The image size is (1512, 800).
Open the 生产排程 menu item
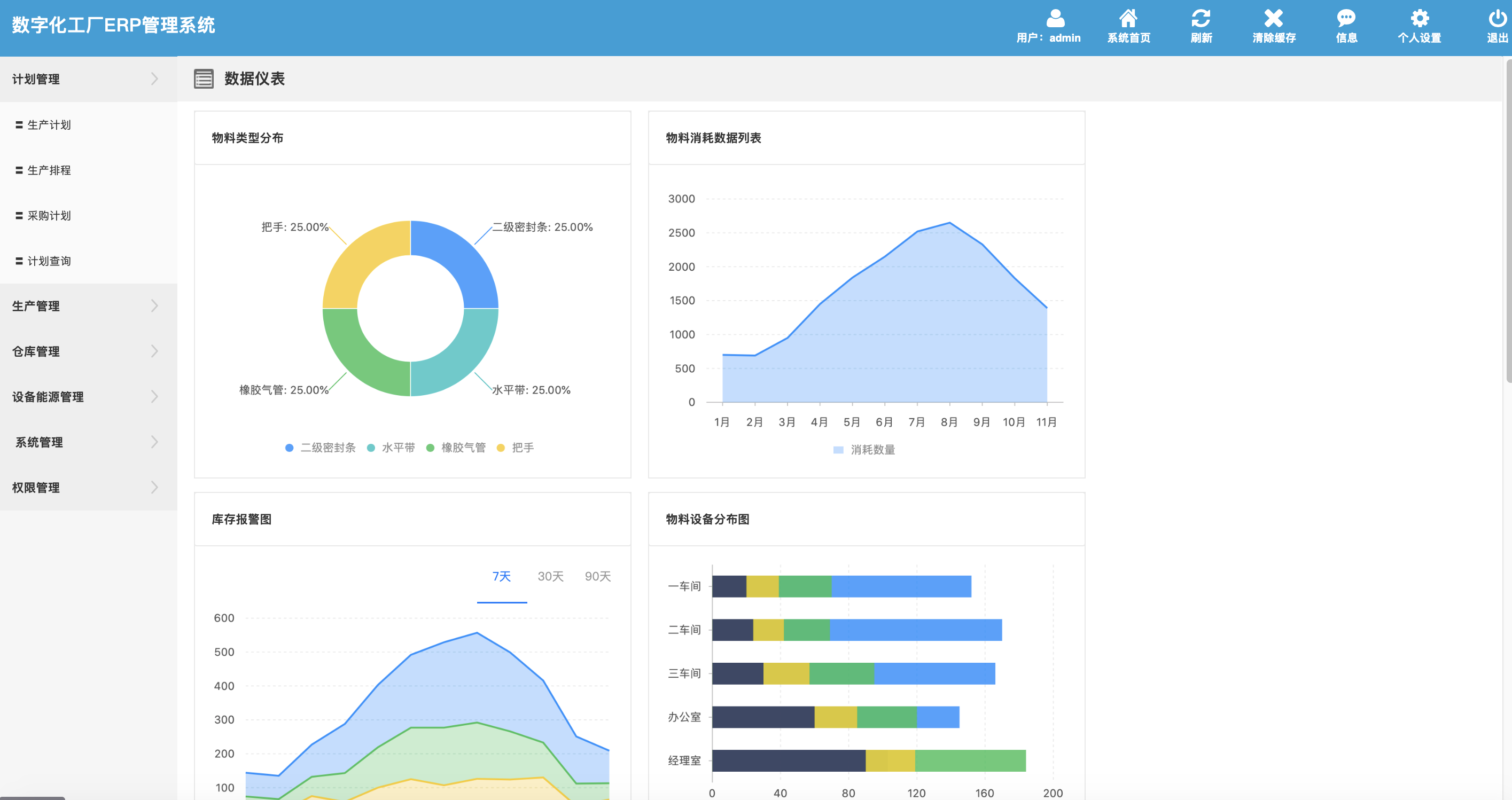click(x=89, y=170)
